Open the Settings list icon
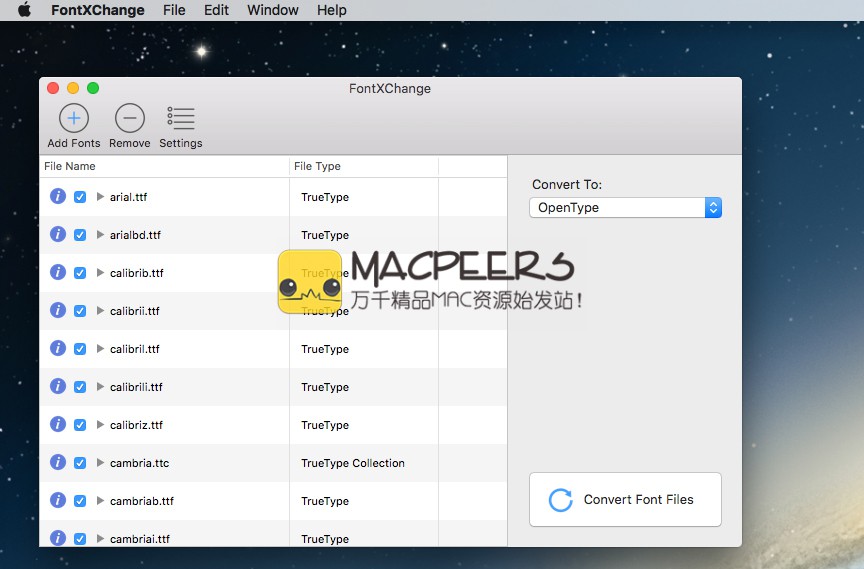Screen dimensions: 864x569 [x=181, y=119]
